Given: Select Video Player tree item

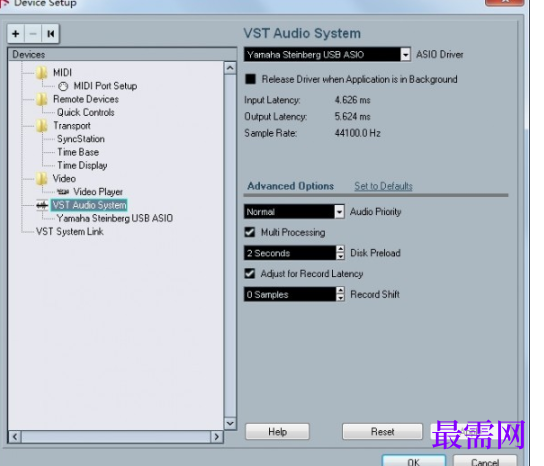Looking at the screenshot, I should point(98,192).
